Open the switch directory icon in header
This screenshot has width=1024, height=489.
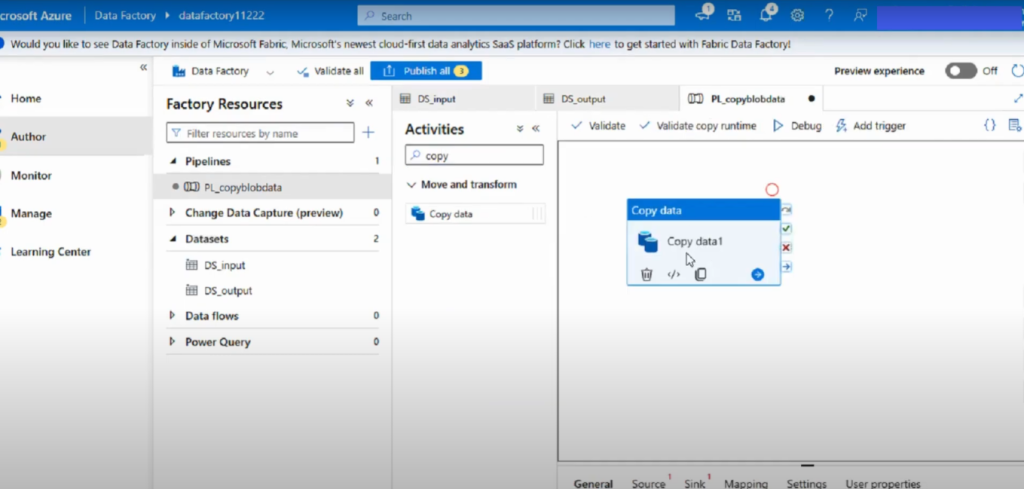click(734, 15)
